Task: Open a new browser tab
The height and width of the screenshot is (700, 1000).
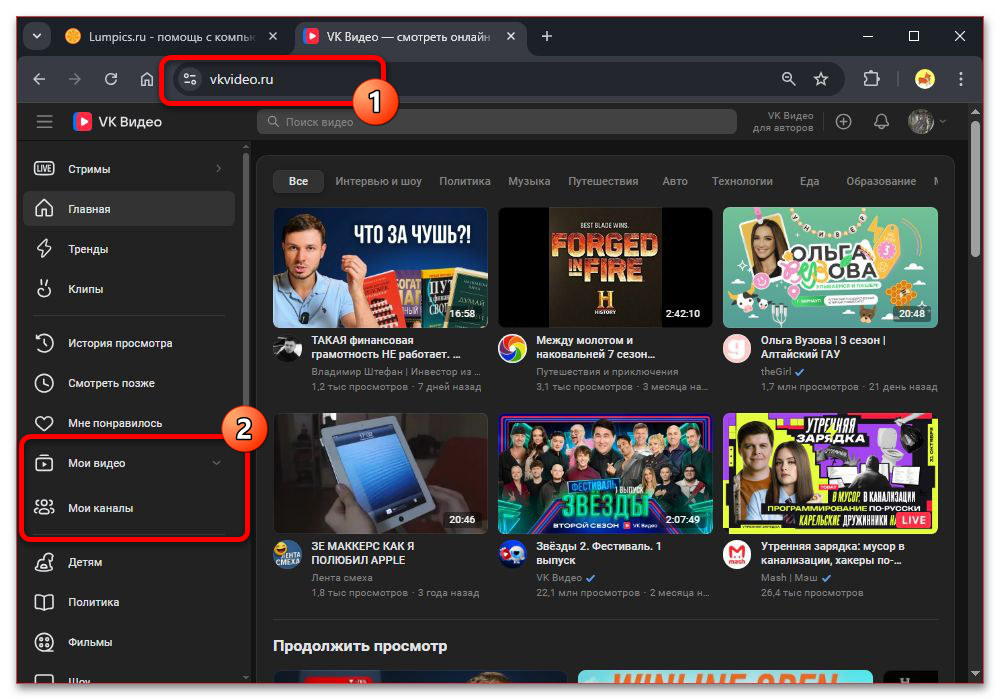Action: [547, 36]
